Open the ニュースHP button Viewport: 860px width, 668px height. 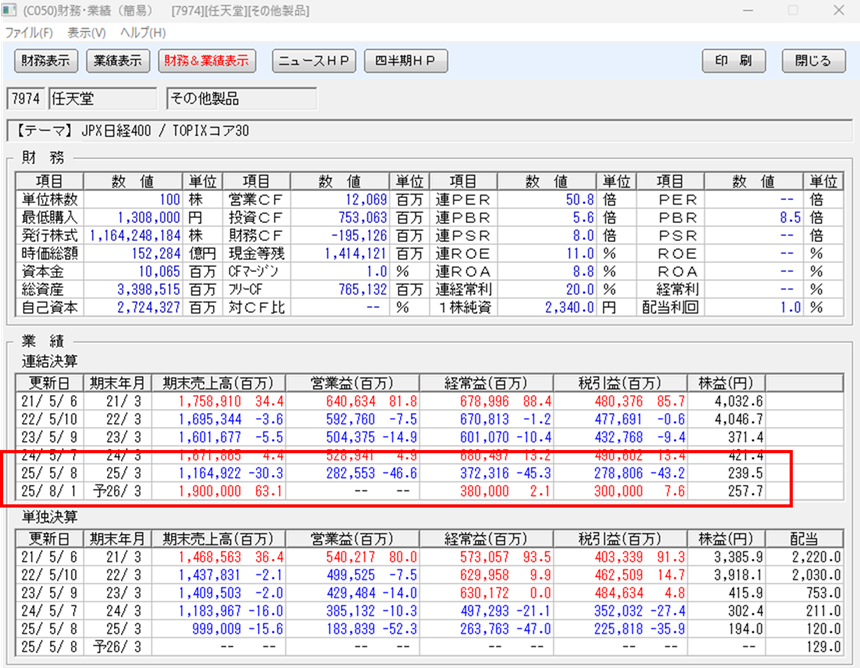[314, 60]
